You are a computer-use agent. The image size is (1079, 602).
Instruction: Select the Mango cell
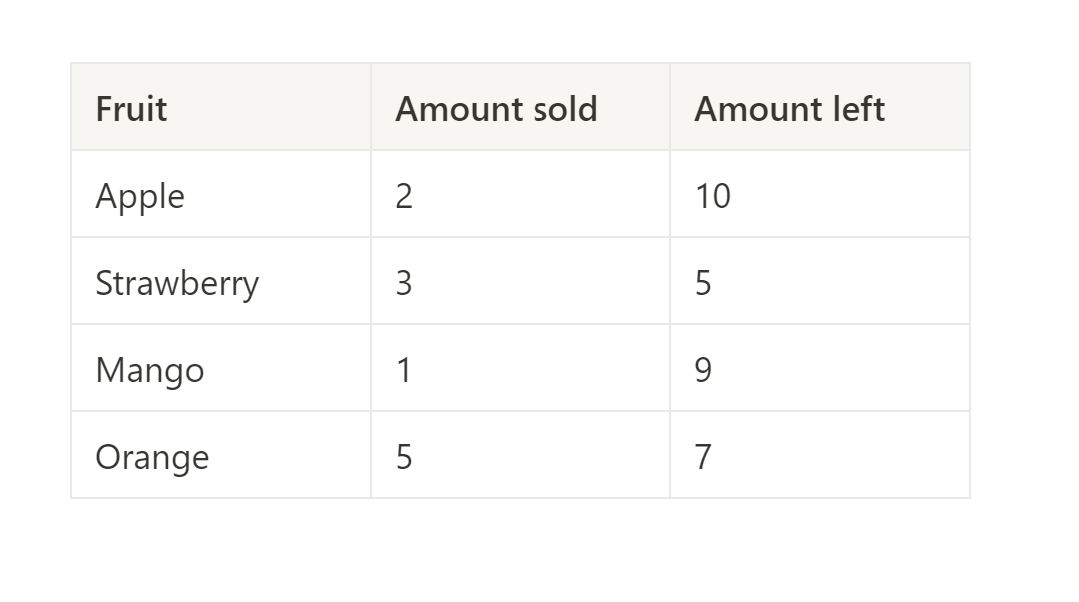click(x=221, y=368)
